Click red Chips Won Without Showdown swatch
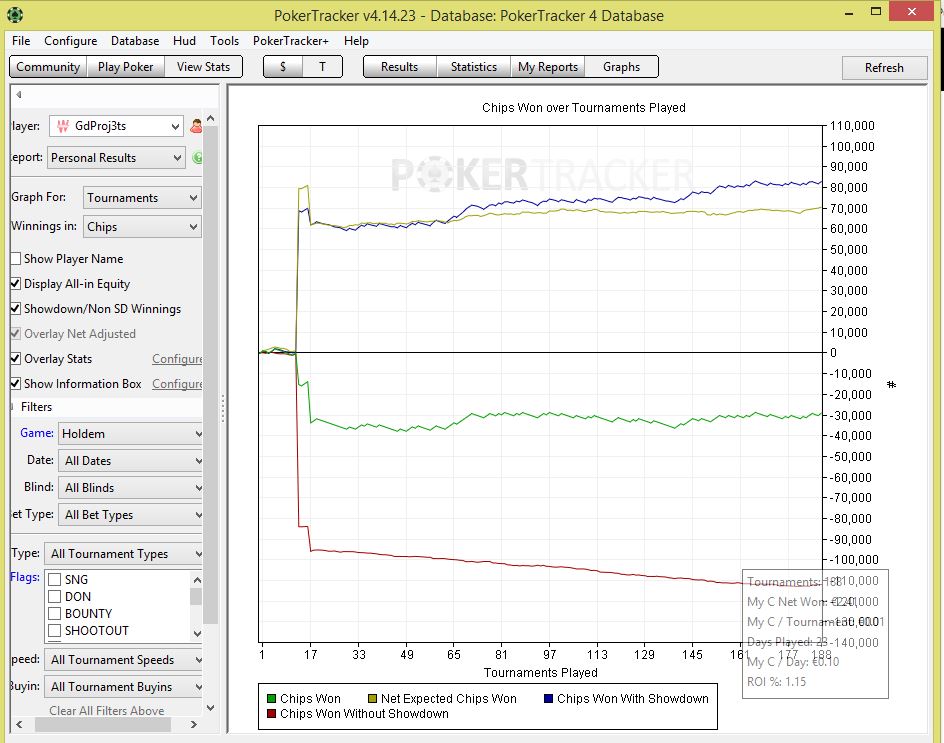This screenshot has width=944, height=743. click(x=272, y=713)
